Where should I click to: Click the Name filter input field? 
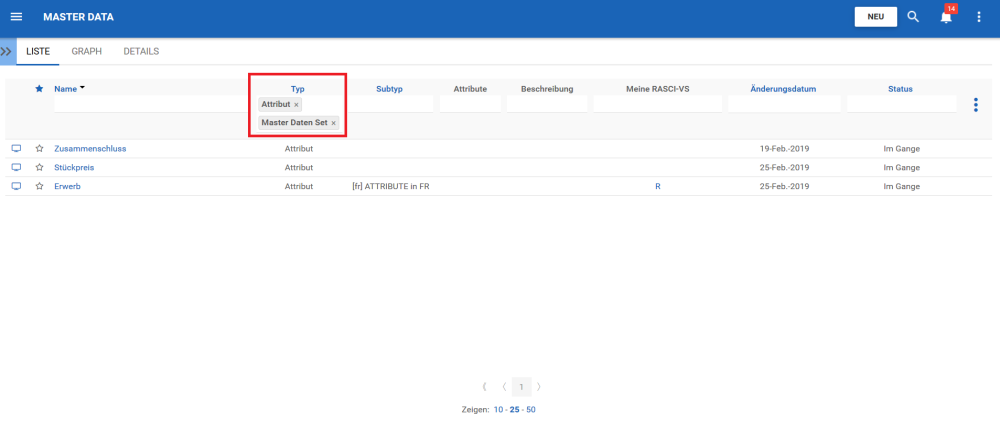(x=149, y=104)
